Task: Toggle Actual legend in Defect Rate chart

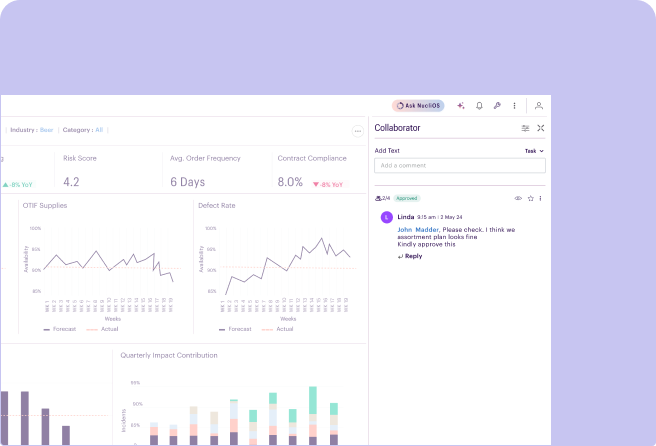Action: pos(277,329)
